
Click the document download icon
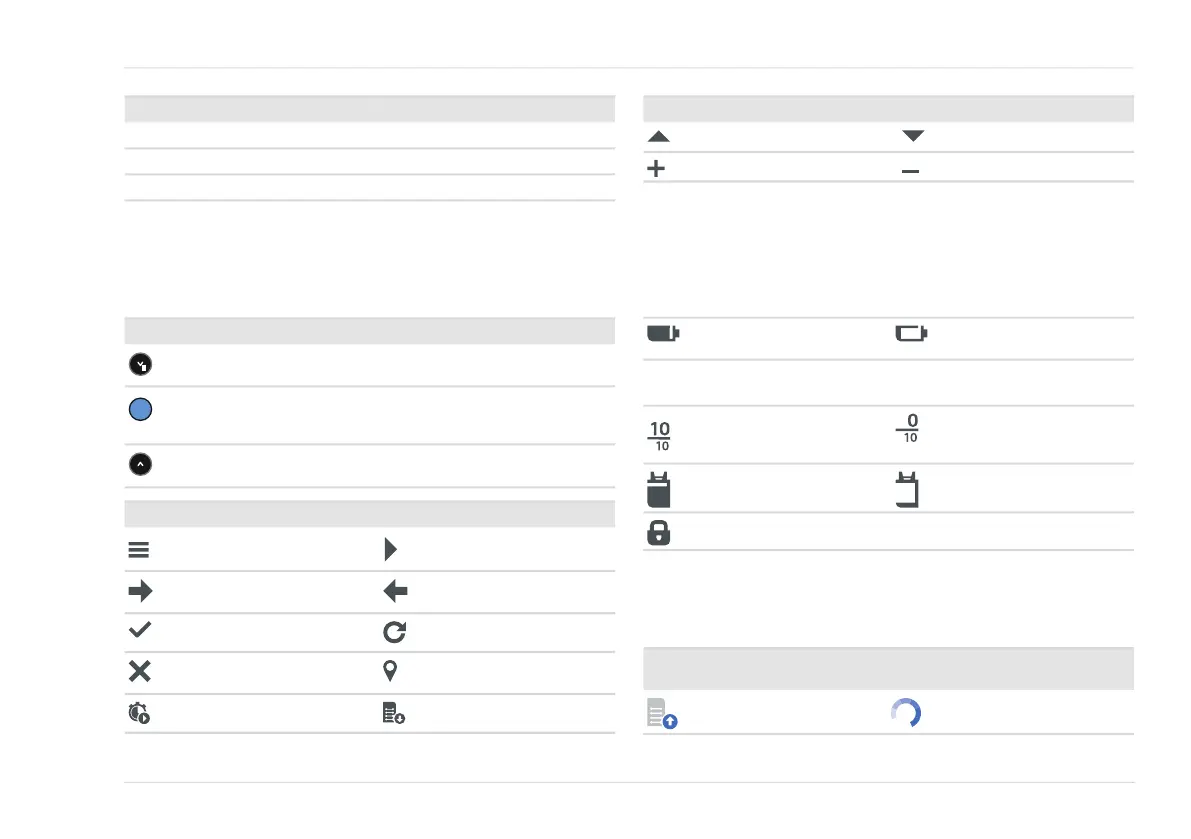[393, 713]
